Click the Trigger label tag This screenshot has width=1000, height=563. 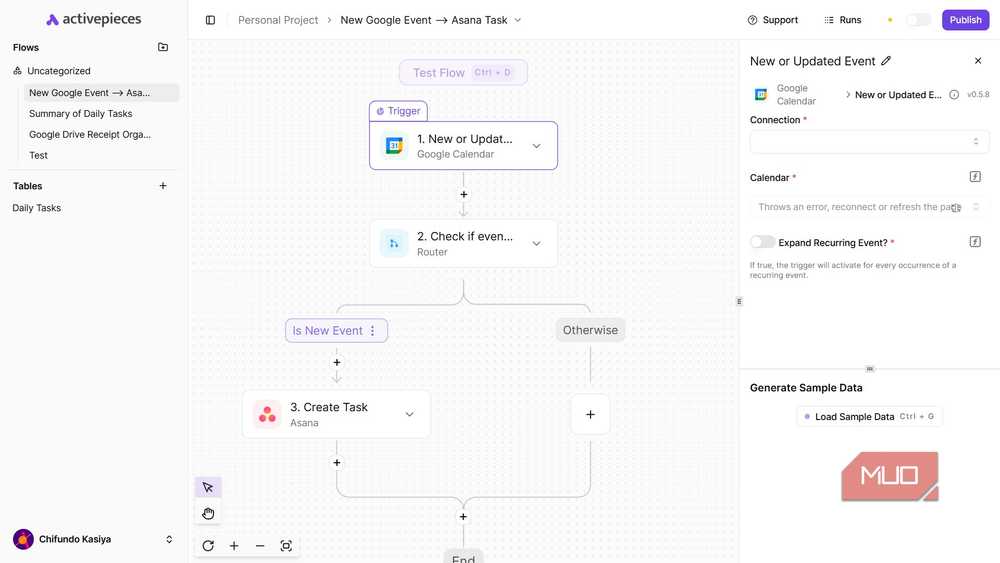point(398,111)
